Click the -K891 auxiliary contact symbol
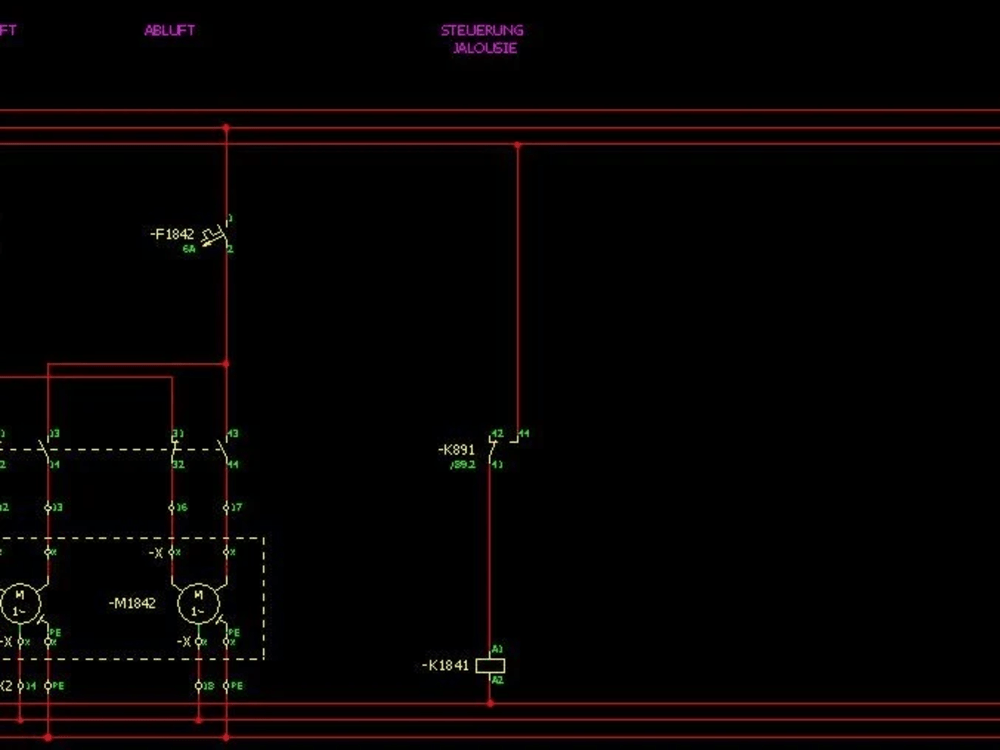Screen dimensions: 1000x750 493,450
